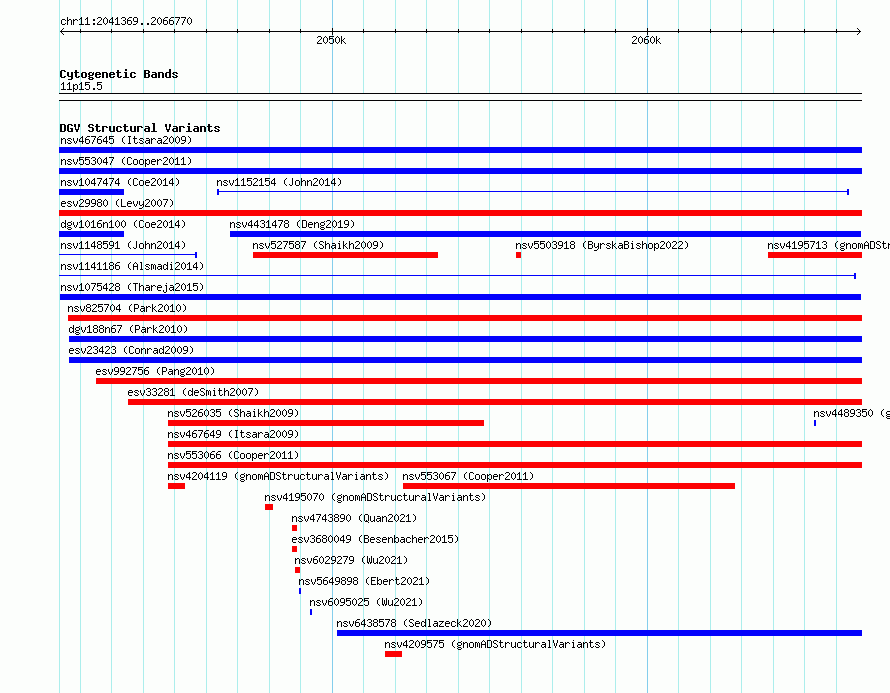Select nsv5503918 (ByrskaBishop2022) label
This screenshot has width=890, height=693.
(602, 245)
